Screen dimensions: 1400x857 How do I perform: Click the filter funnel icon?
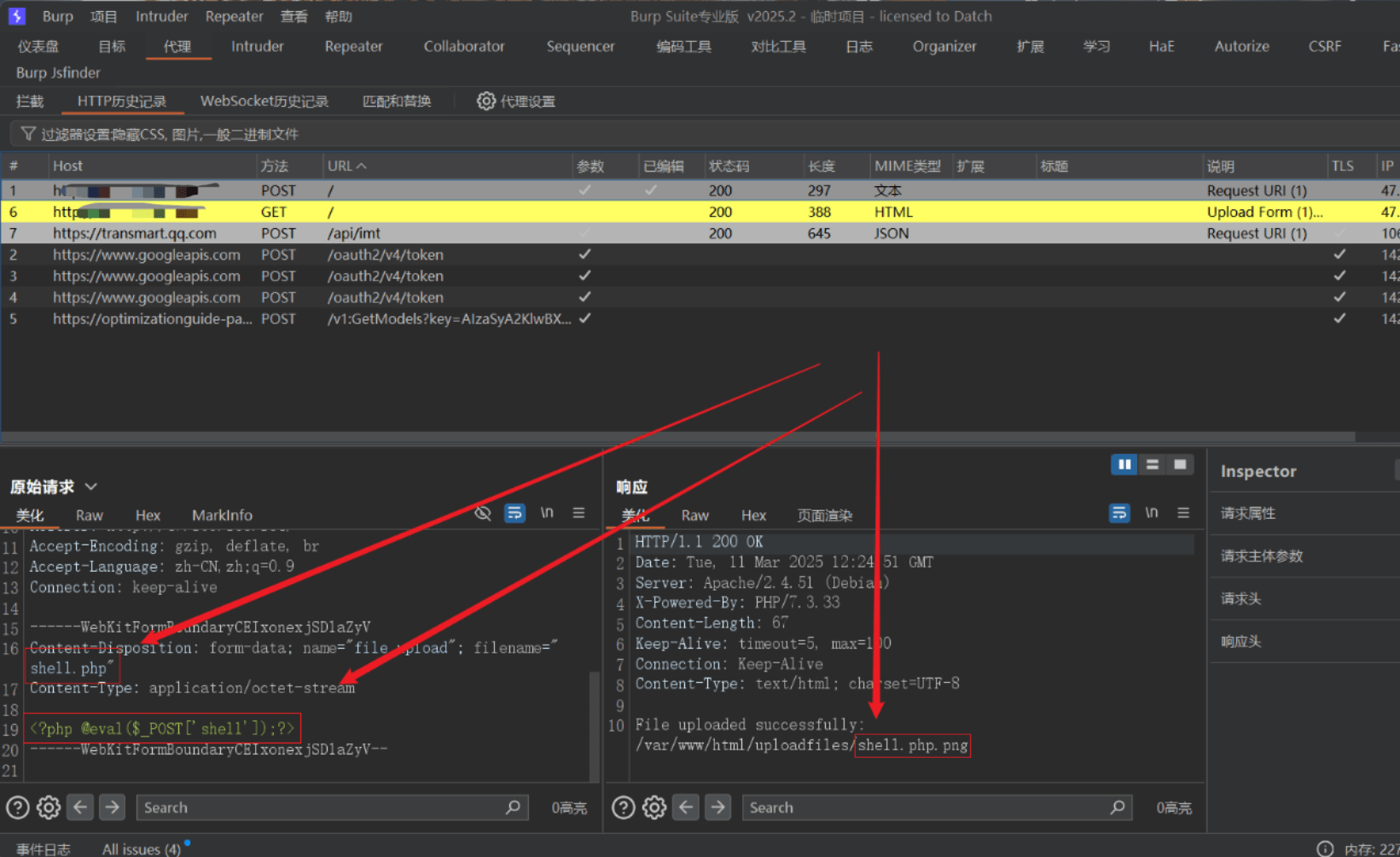click(x=28, y=134)
